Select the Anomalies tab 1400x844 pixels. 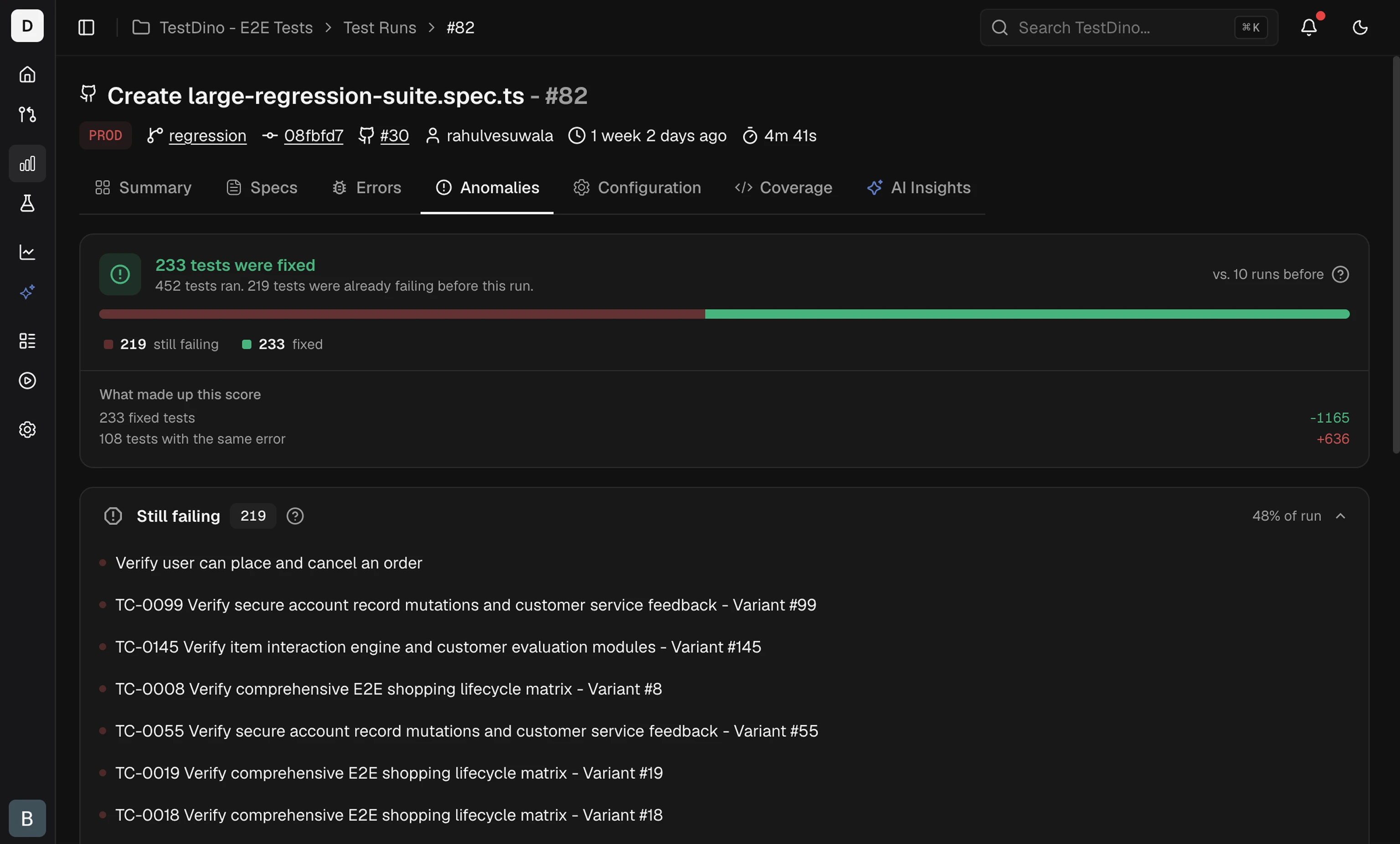click(487, 188)
